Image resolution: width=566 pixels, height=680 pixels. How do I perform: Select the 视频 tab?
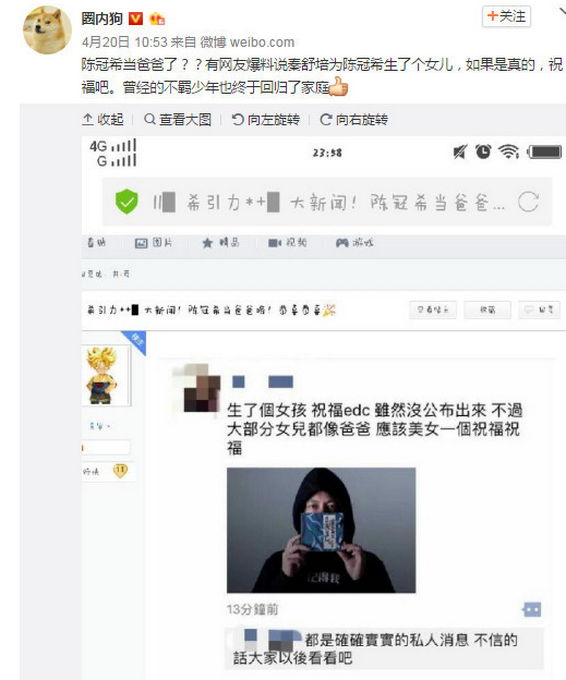(287, 242)
